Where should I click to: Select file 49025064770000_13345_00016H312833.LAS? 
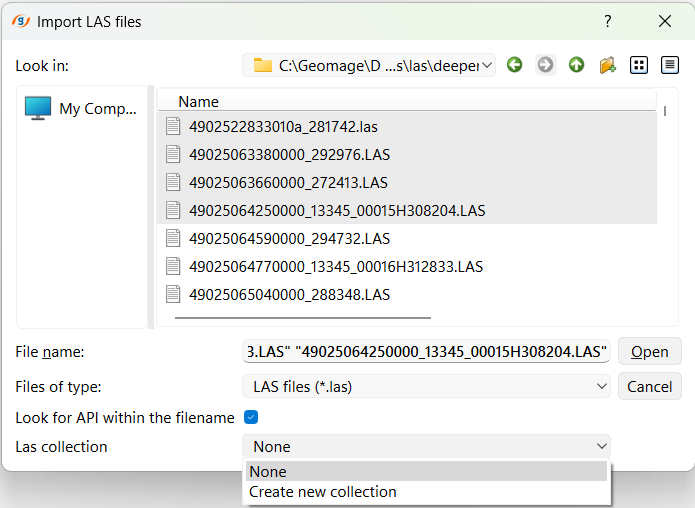[x=407, y=266]
